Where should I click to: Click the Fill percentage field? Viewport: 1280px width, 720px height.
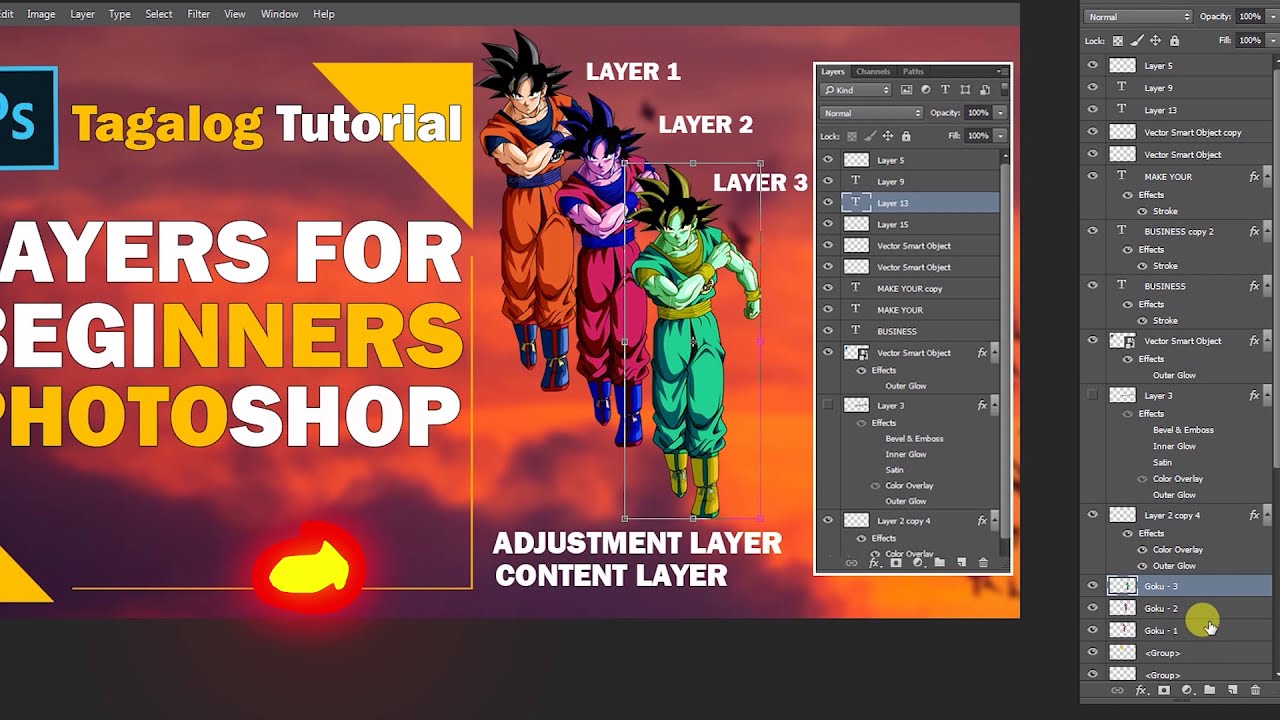click(x=1249, y=41)
